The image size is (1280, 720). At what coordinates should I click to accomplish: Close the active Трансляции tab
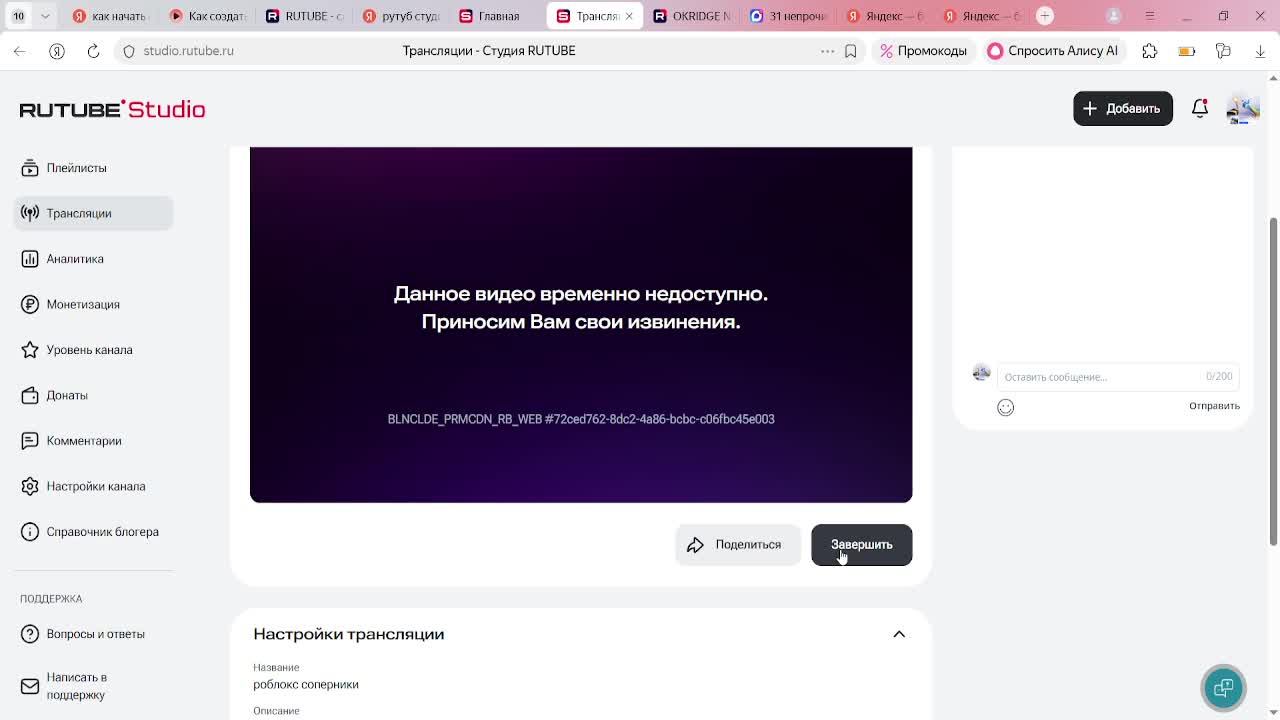(x=629, y=16)
